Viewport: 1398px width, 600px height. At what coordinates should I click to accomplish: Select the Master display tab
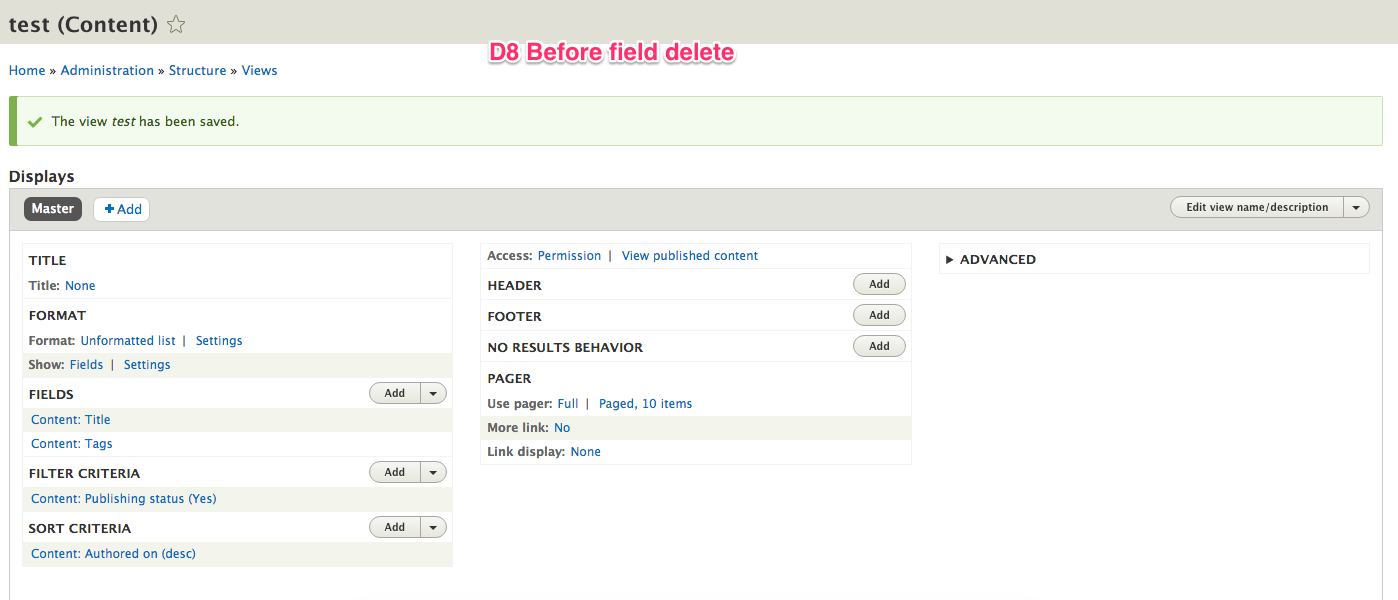coord(52,208)
